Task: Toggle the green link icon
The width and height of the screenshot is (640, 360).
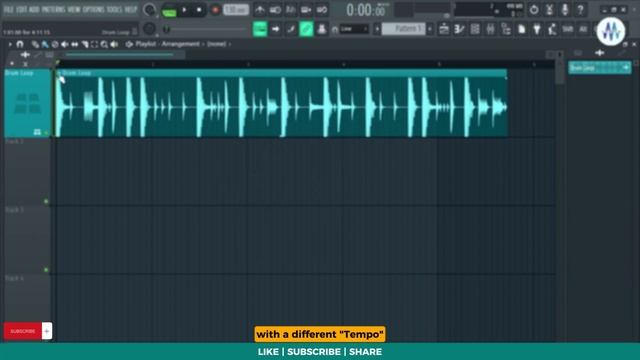Action: (x=306, y=29)
